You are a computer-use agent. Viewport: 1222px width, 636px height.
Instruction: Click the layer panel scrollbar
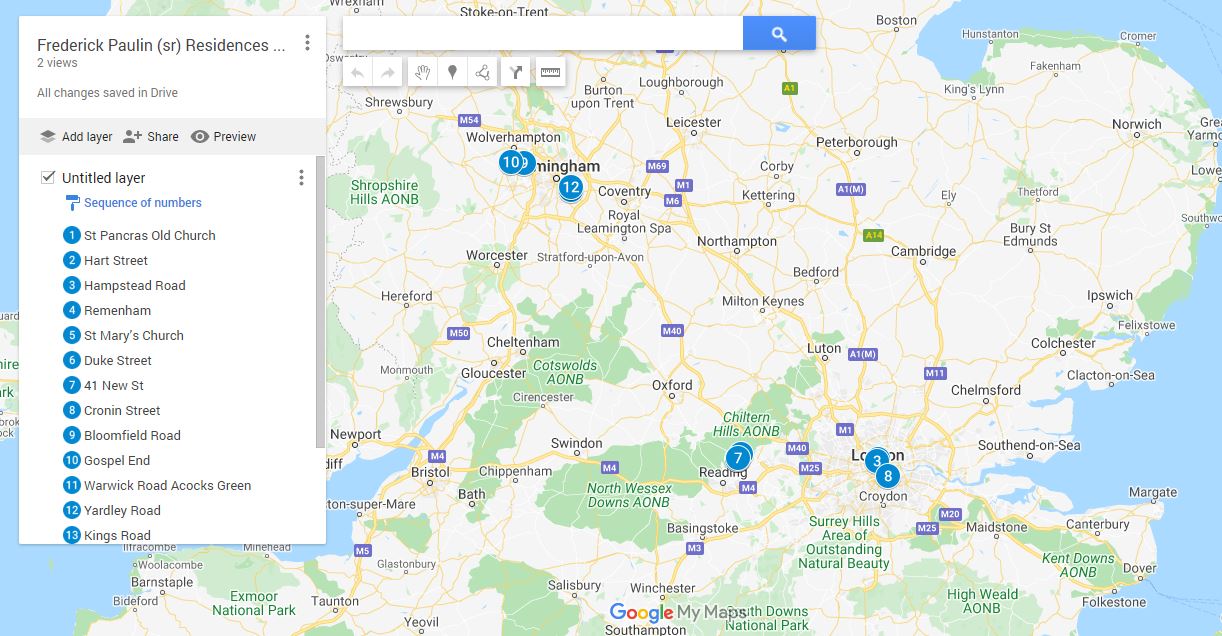320,302
